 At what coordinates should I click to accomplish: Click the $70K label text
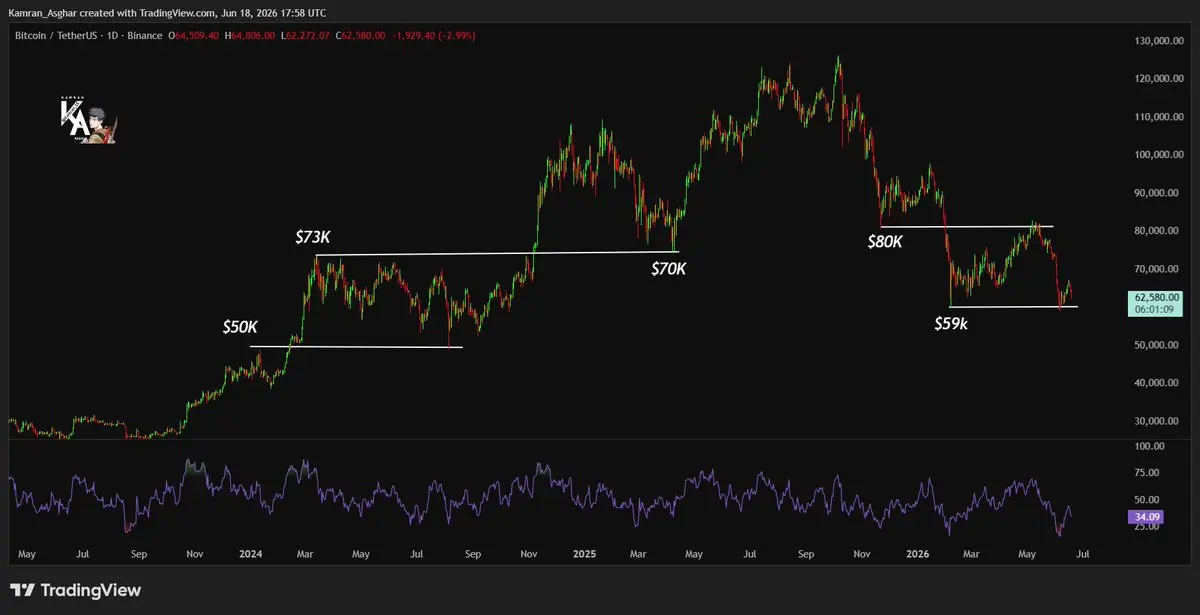coord(668,268)
